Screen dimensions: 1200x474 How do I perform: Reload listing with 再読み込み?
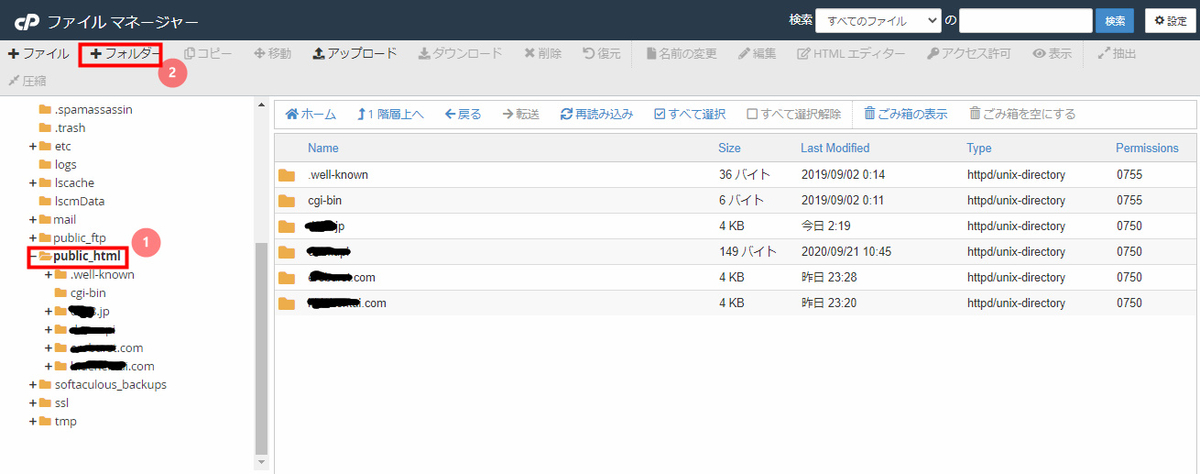[x=597, y=114]
